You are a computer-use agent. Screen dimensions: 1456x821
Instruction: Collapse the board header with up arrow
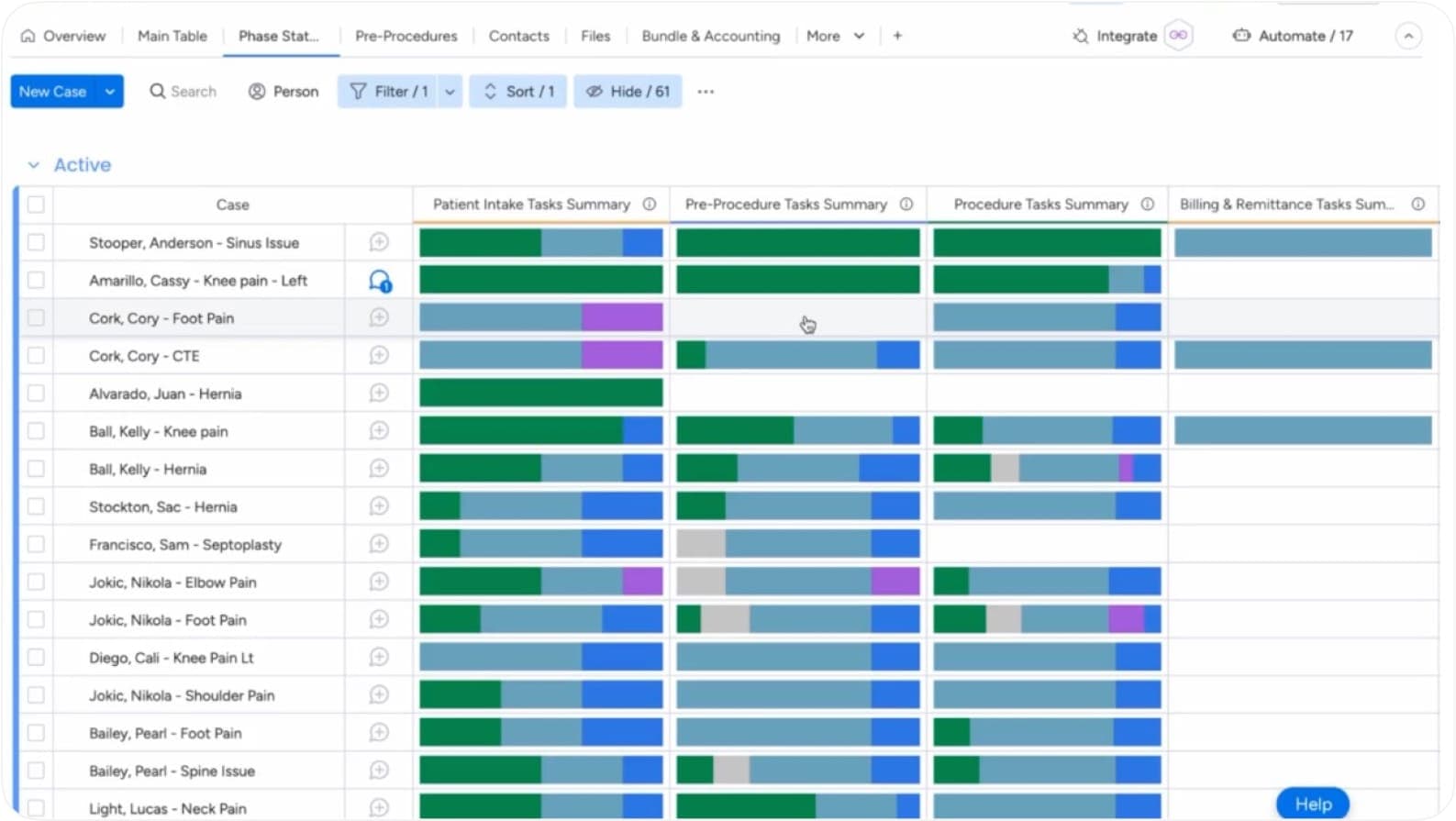point(1408,36)
